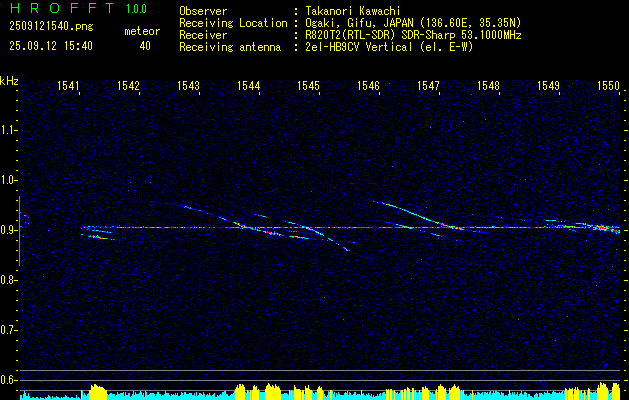Click the 1544 time marker

[249, 85]
